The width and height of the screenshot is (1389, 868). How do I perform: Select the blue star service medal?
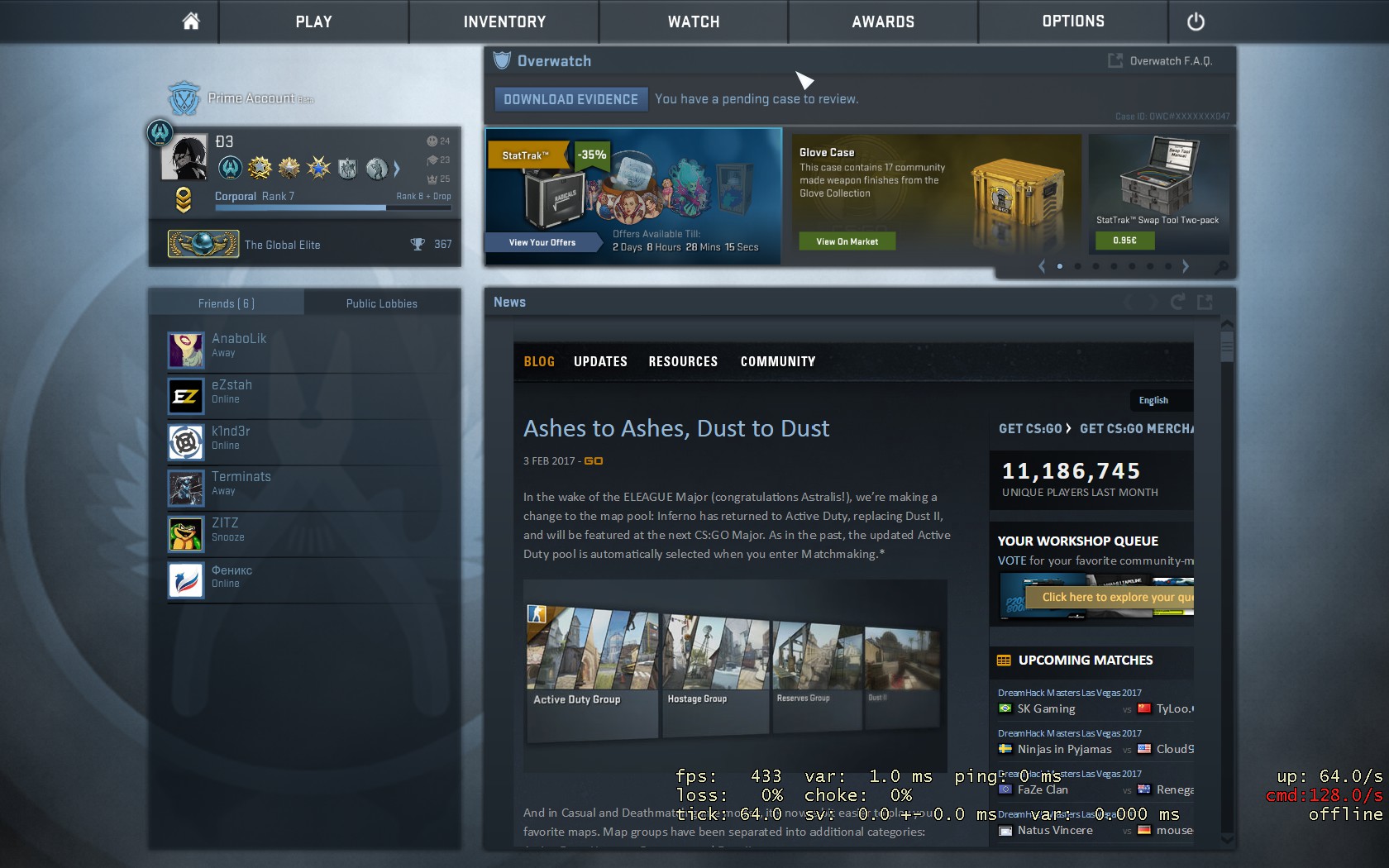click(318, 169)
